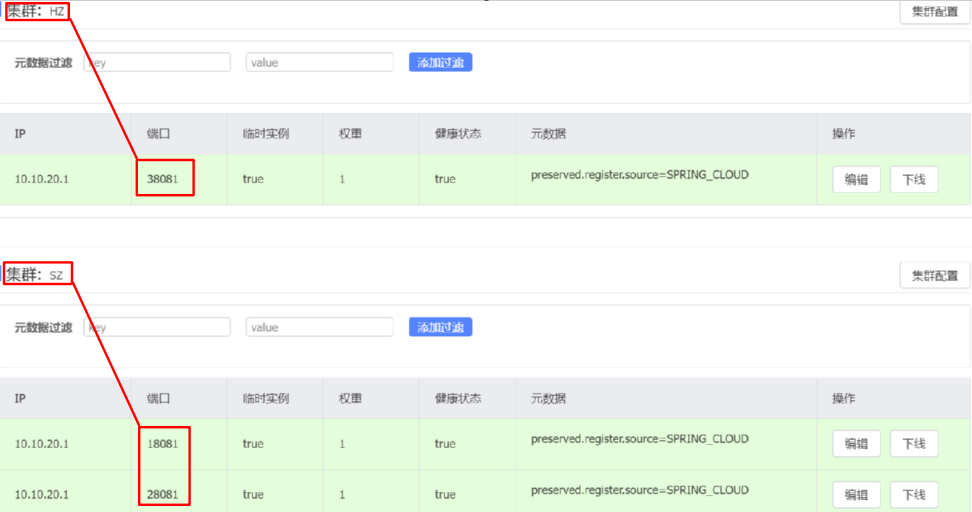Screen dimensions: 972x512
Task: Click the metadata text of the 38081 instance
Action: pos(639,174)
